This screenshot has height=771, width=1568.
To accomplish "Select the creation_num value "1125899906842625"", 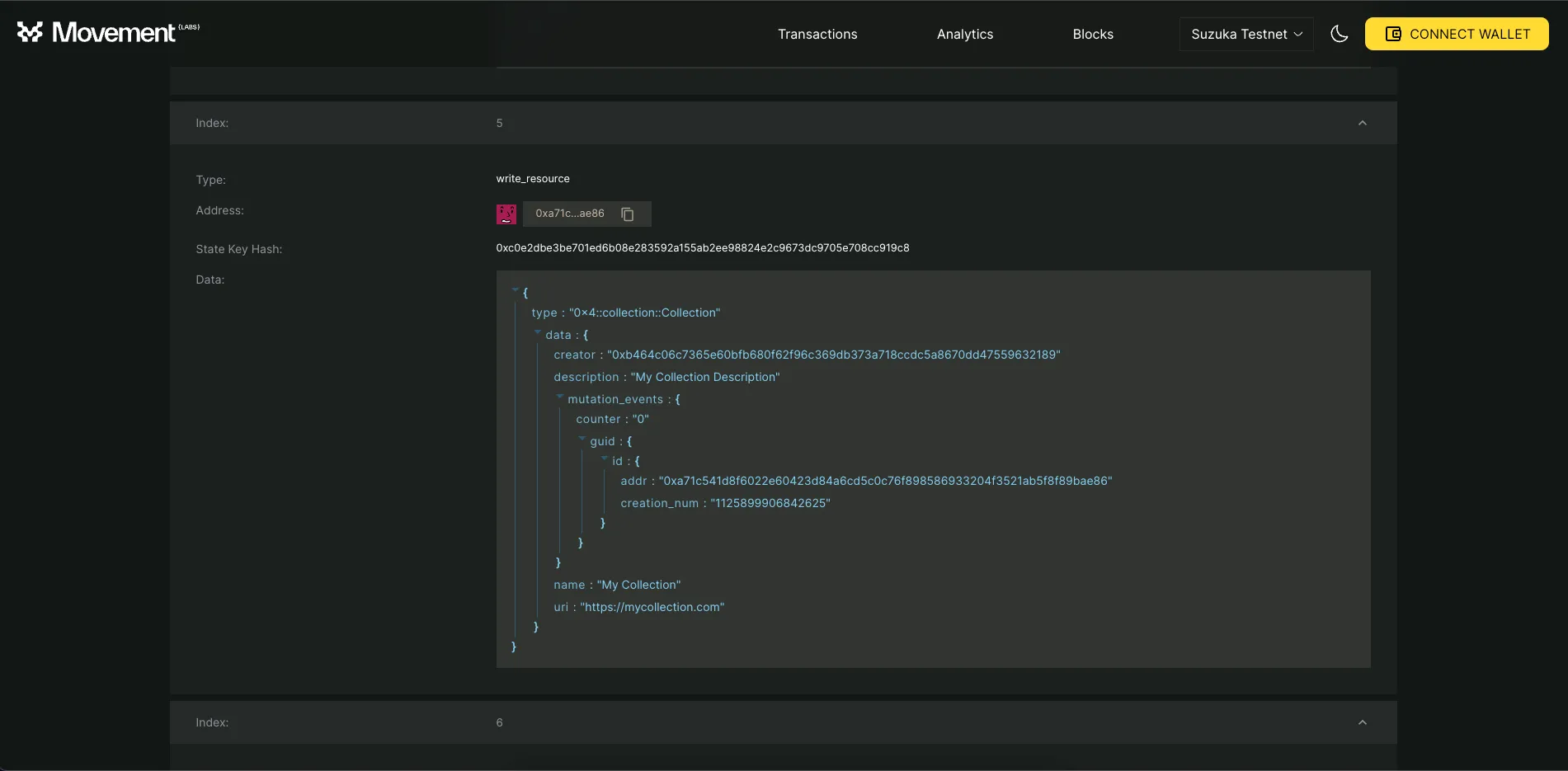I will (x=770, y=503).
